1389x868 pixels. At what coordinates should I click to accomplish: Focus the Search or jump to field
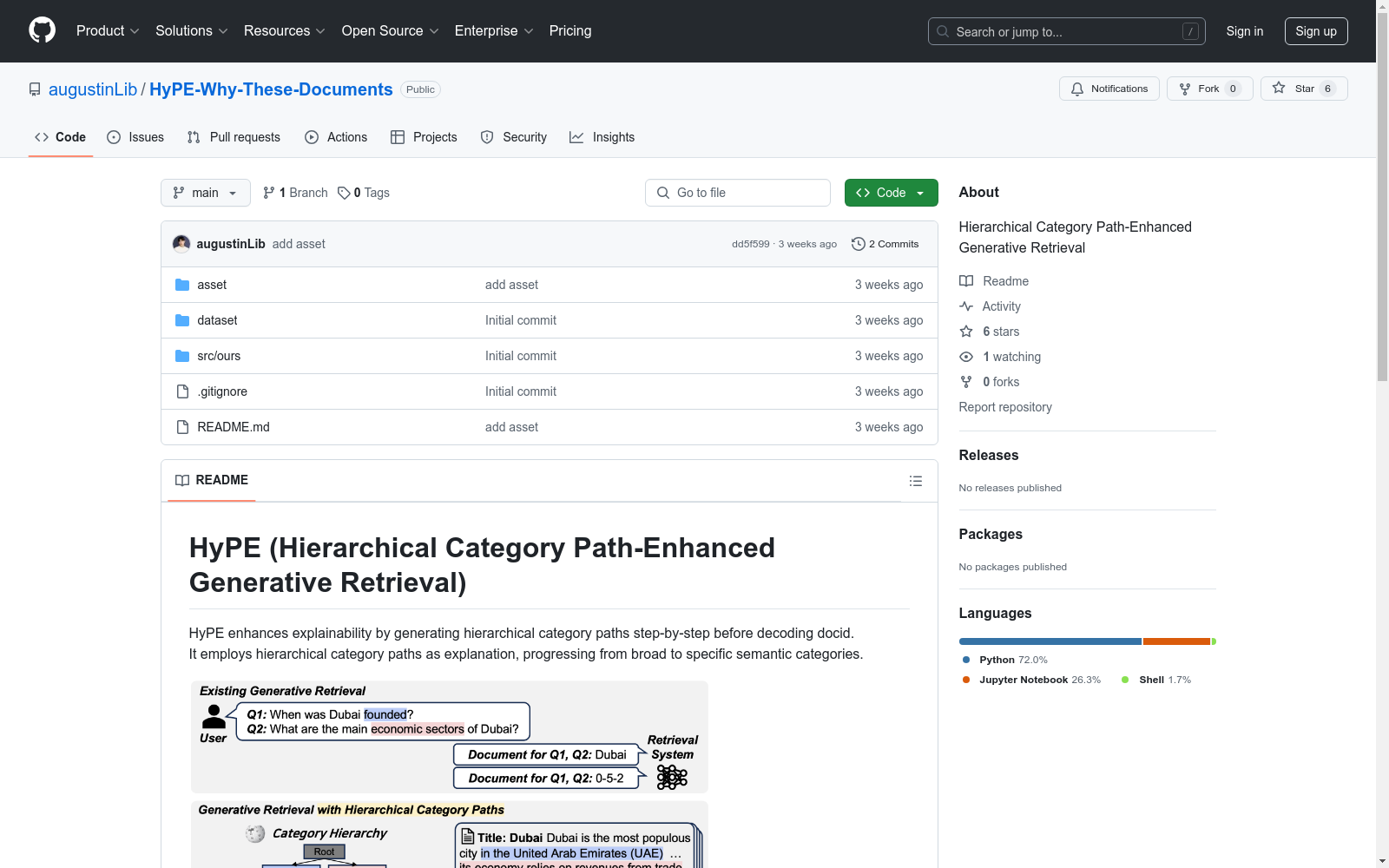tap(1067, 31)
